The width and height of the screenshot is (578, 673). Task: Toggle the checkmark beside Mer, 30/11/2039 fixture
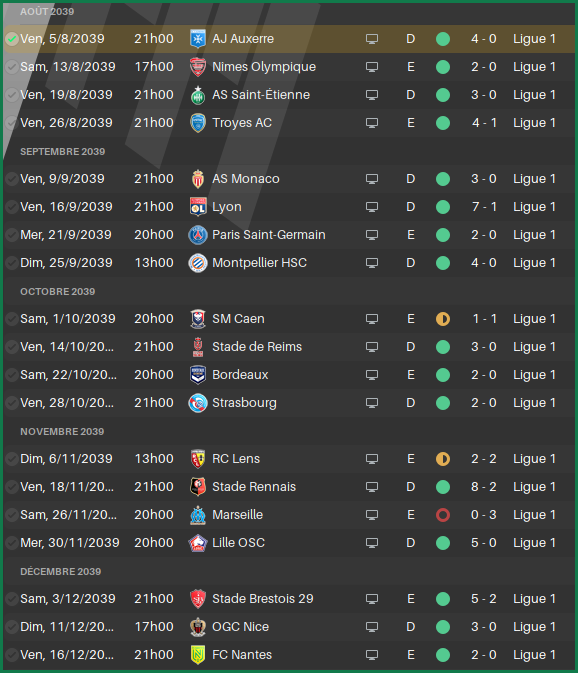click(12, 543)
